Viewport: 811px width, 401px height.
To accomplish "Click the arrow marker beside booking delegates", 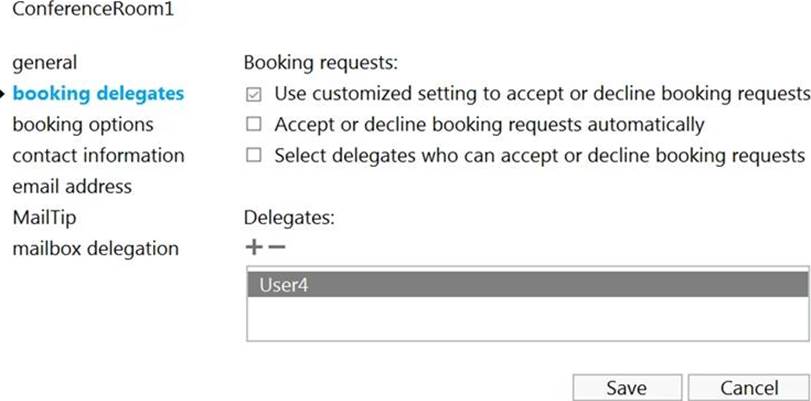I will (4, 94).
